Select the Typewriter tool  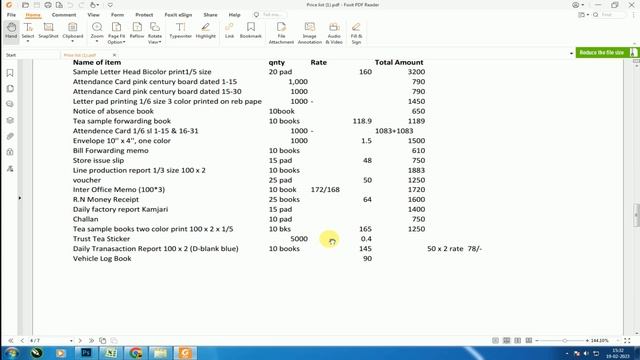[180, 31]
